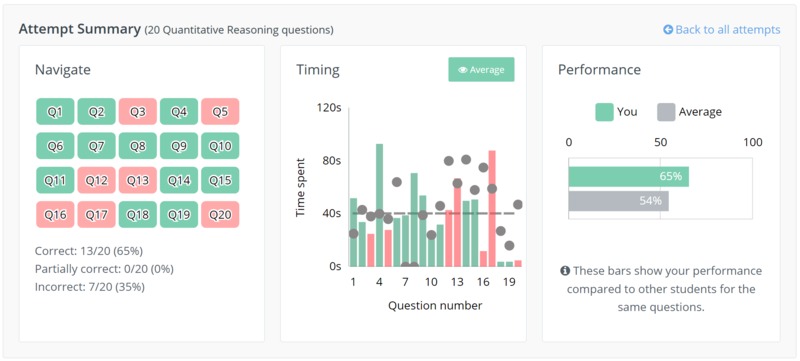Screen dimensions: 800x361
Task: Click the tall red bar for question 17
Action: (492, 209)
